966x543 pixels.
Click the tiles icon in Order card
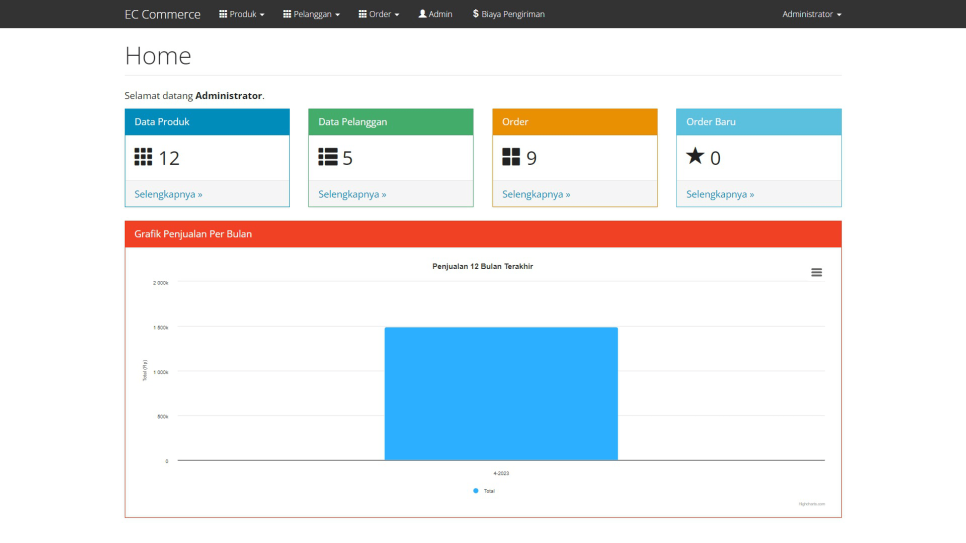coord(511,157)
